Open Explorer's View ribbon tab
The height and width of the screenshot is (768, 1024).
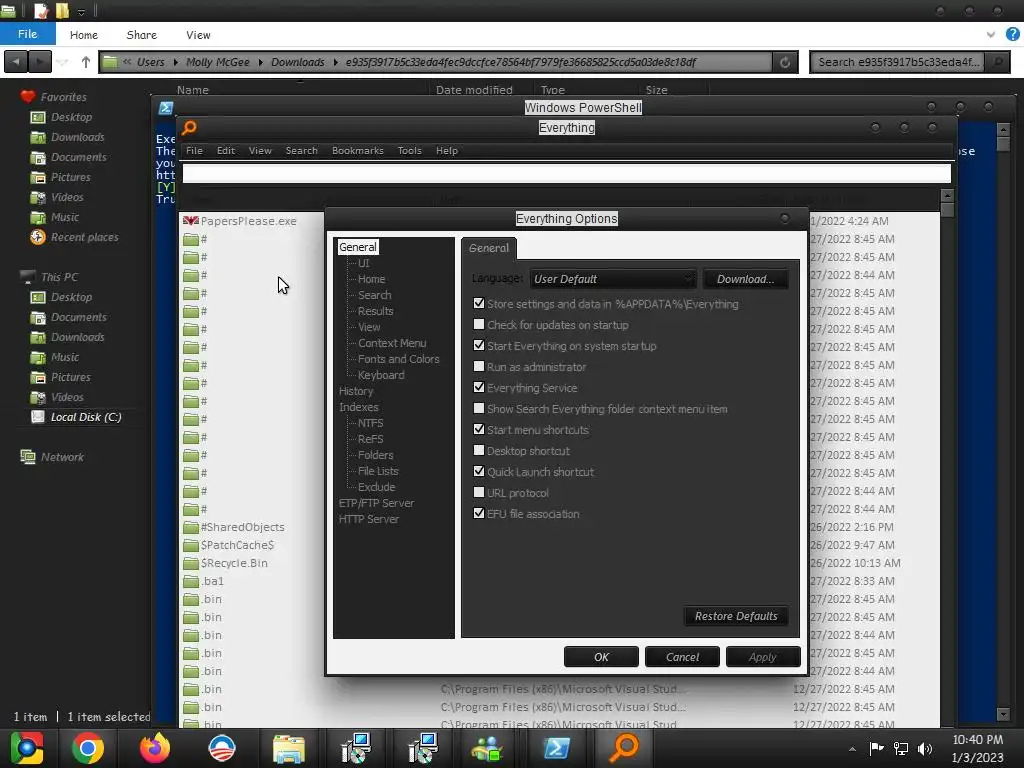tap(198, 35)
